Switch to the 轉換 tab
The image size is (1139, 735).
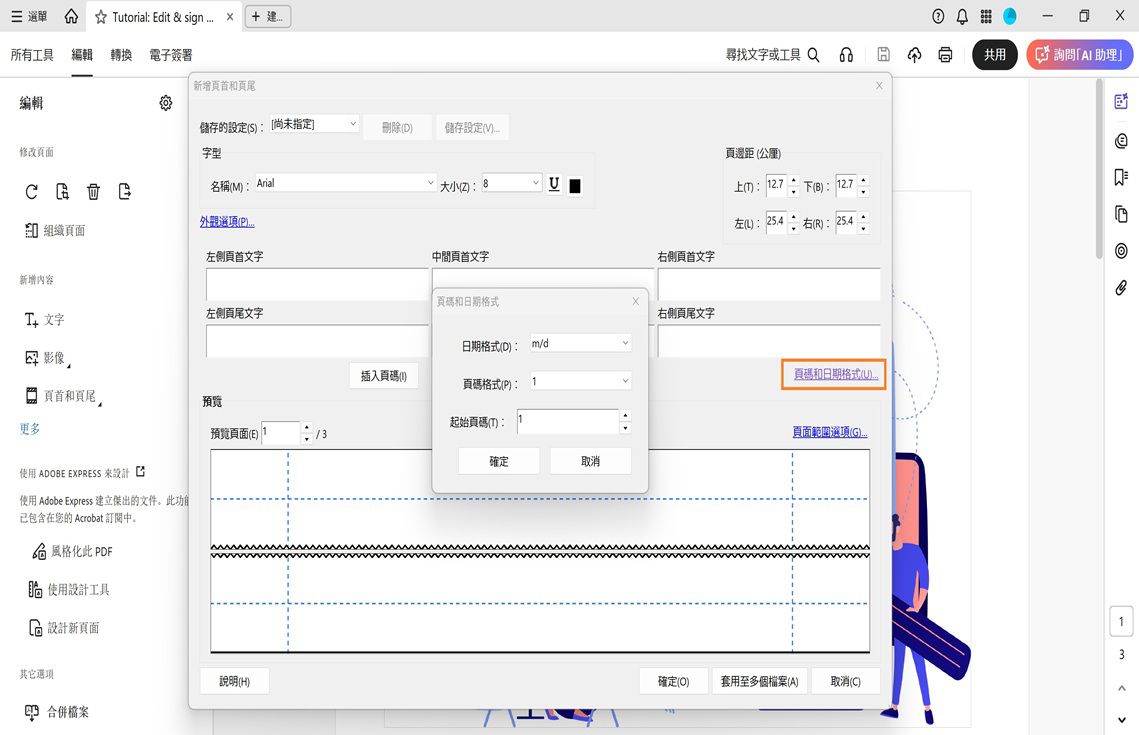point(120,55)
